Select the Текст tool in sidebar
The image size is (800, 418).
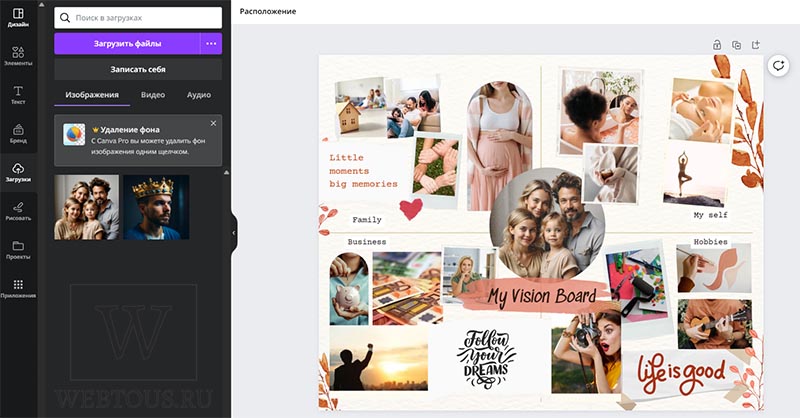[18, 94]
